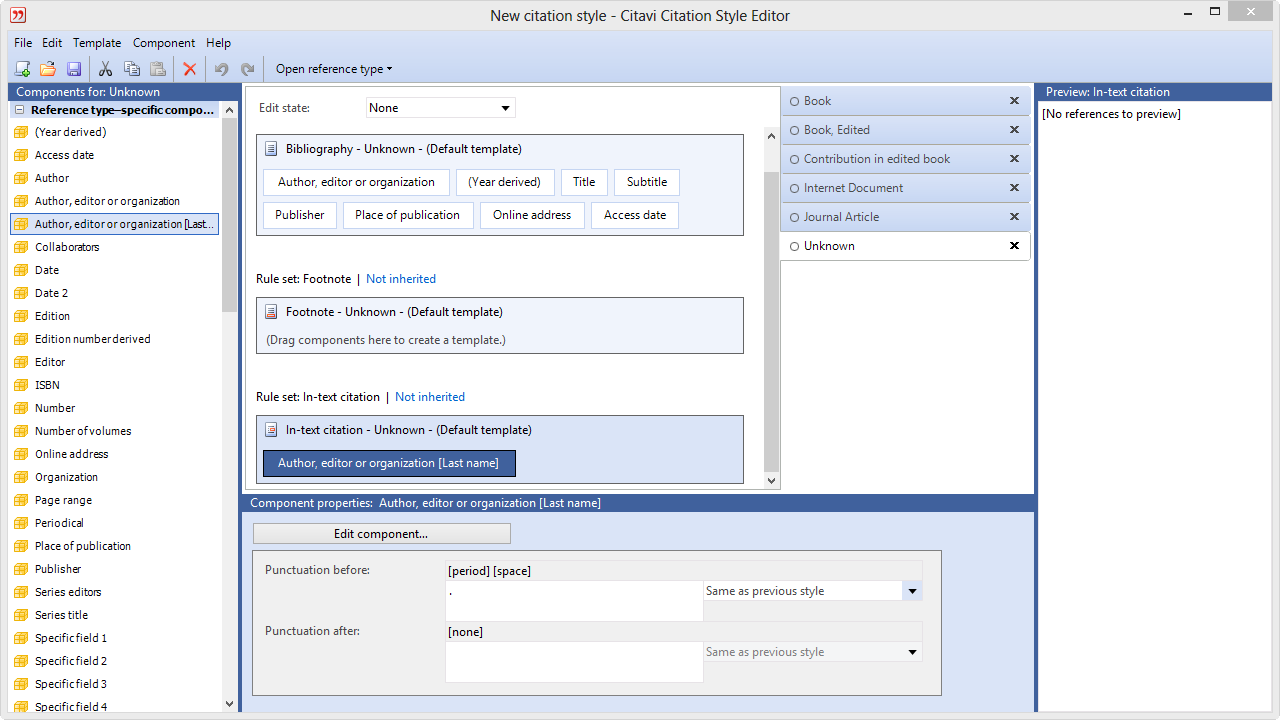The width and height of the screenshot is (1280, 720).
Task: Click the Copy toolbar icon
Action: tap(131, 69)
